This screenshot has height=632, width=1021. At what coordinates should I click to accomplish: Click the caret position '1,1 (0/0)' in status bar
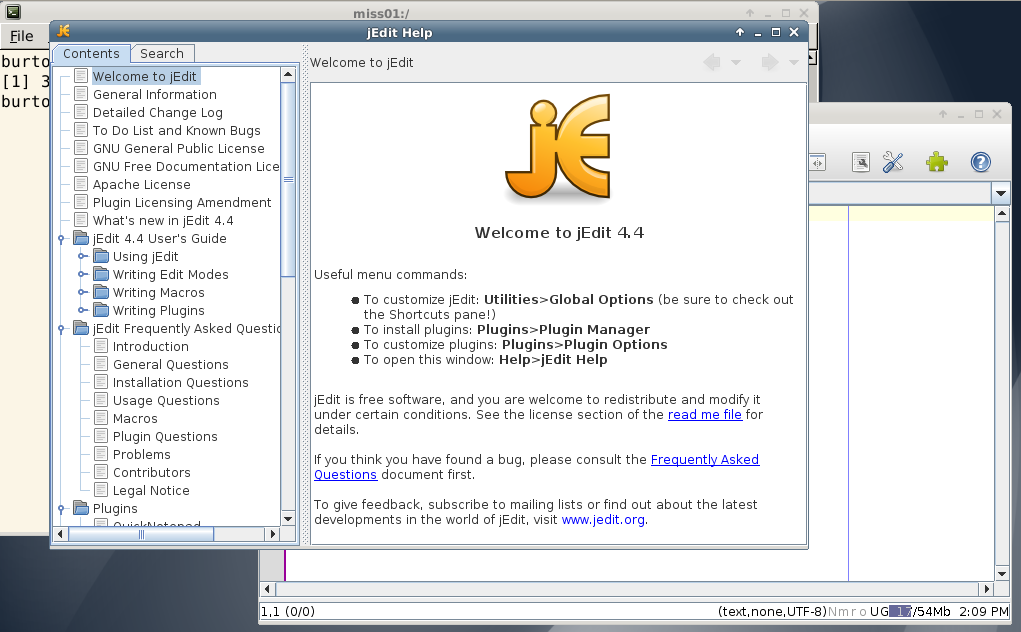(288, 612)
